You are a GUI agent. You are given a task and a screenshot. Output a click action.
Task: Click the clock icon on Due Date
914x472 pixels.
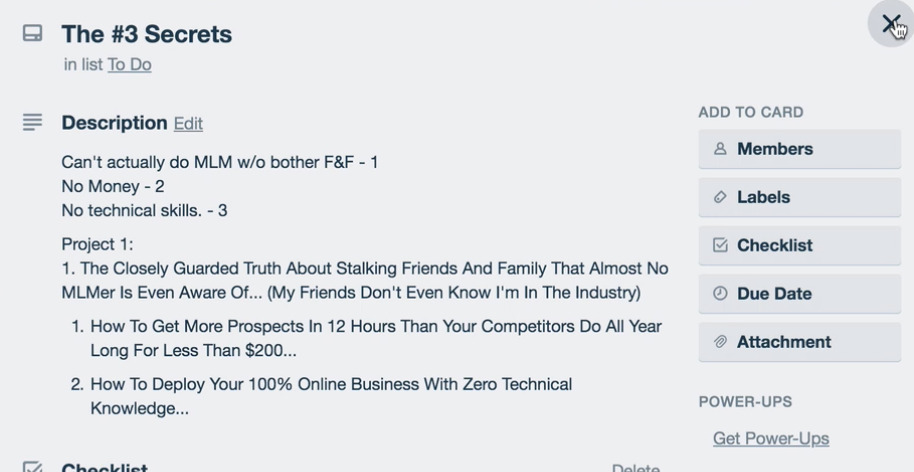coord(720,293)
